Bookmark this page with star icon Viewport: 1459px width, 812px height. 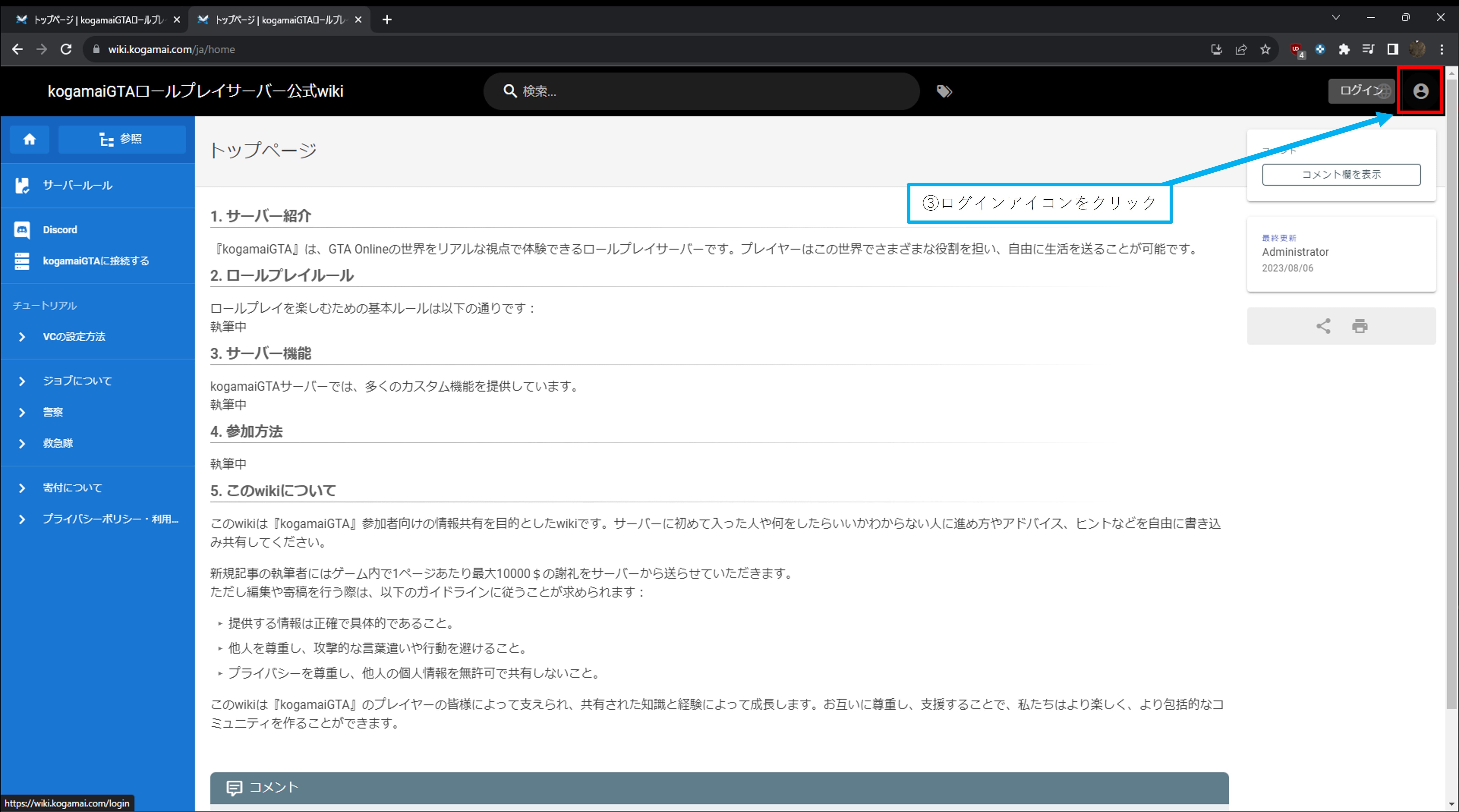1265,49
